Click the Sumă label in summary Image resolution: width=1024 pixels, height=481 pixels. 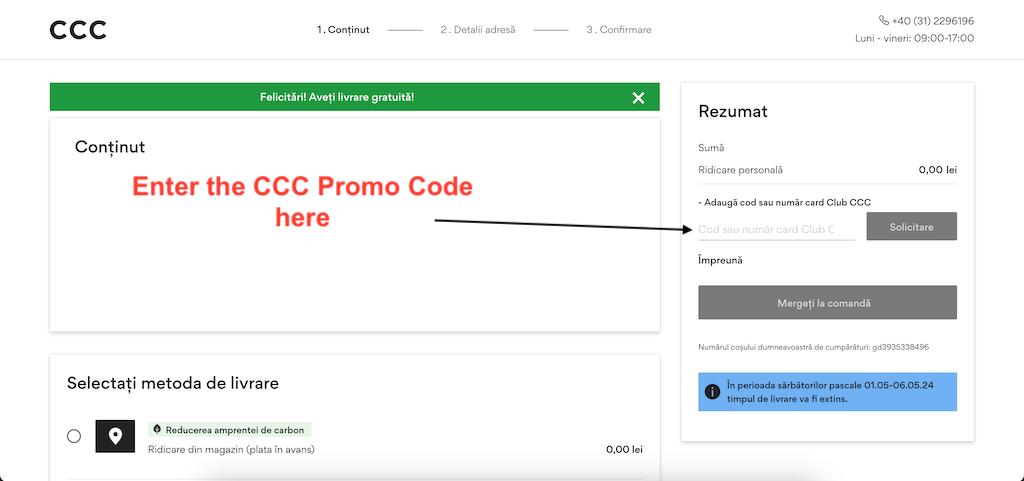click(711, 148)
